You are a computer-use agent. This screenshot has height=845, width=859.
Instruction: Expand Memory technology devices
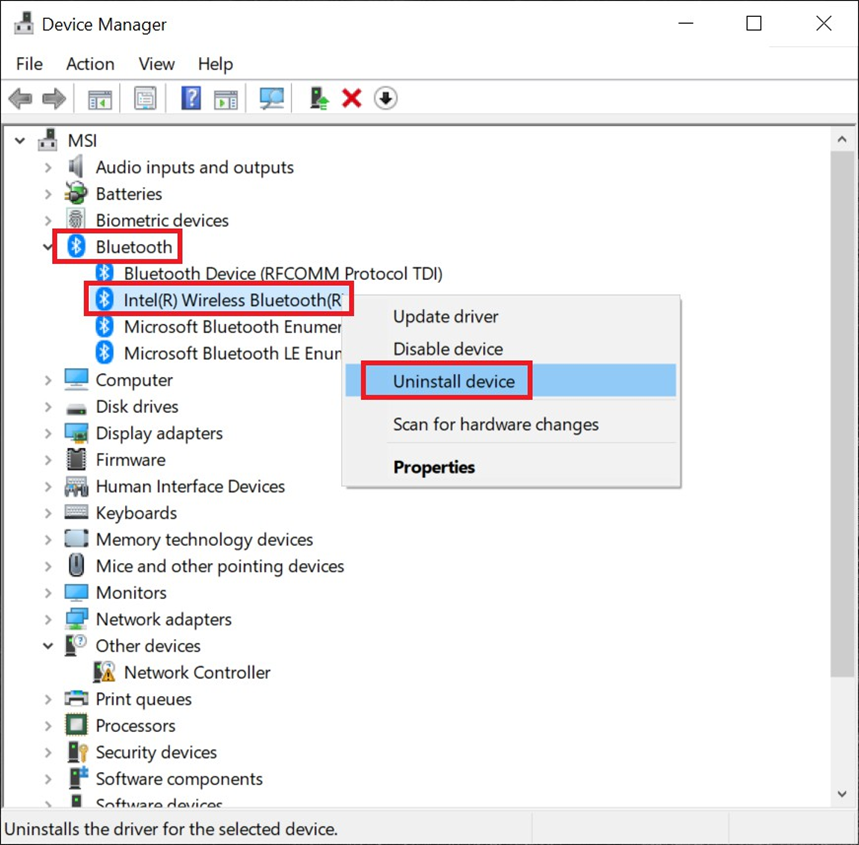coord(48,539)
